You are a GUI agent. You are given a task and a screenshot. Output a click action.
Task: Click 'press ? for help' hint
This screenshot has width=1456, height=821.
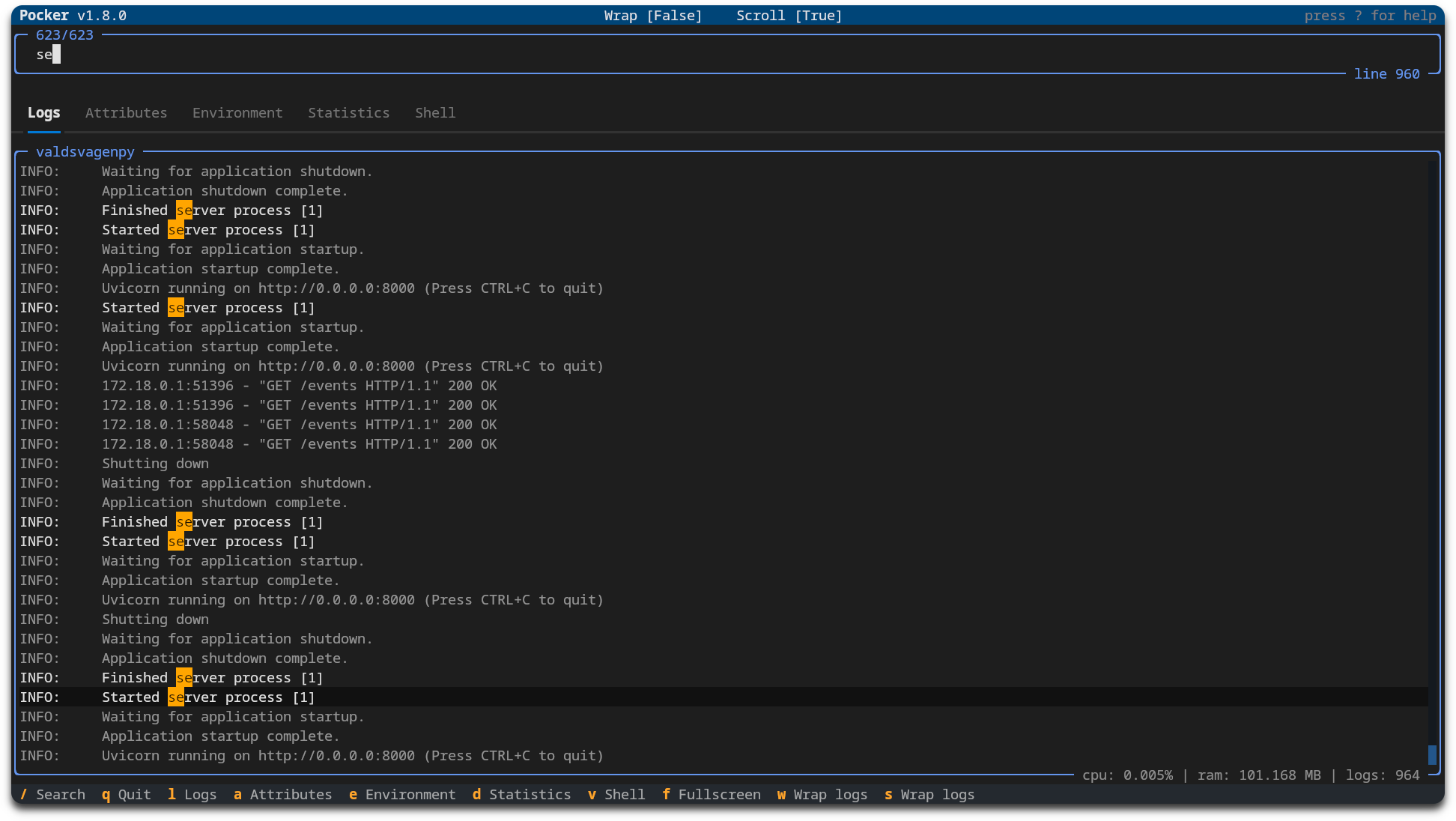pos(1370,16)
